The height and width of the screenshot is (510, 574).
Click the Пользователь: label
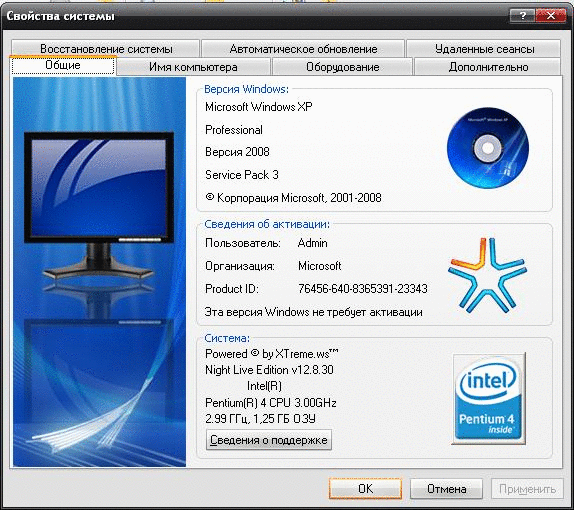[x=243, y=243]
